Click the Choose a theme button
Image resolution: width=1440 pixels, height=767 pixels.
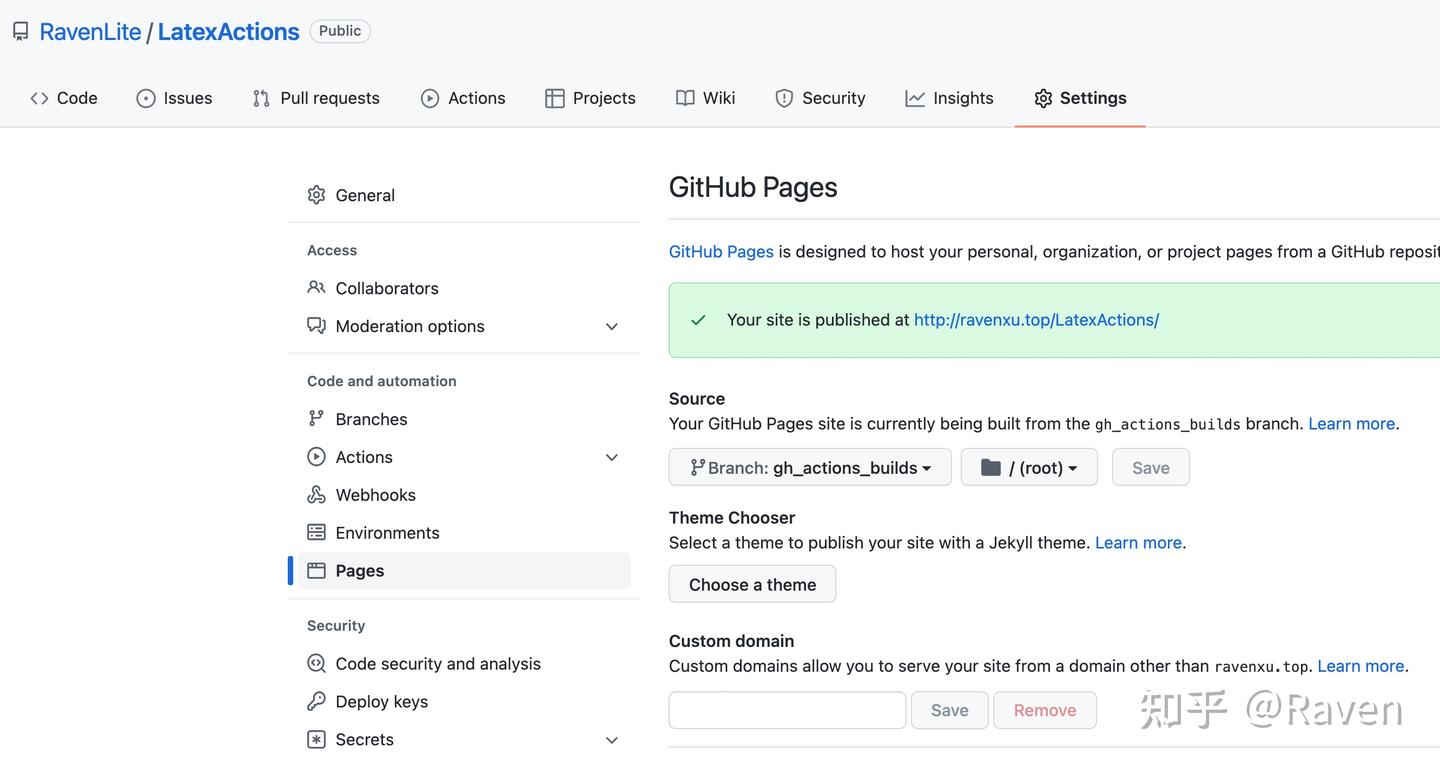click(752, 584)
